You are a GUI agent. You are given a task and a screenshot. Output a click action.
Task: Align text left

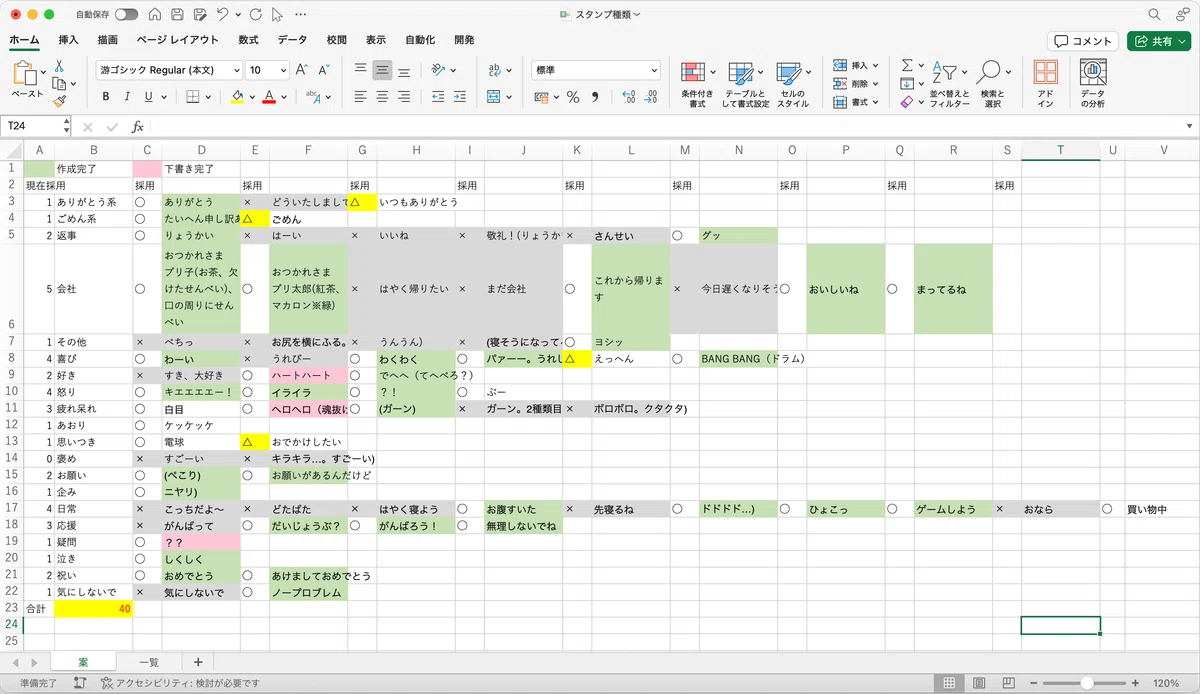[361, 97]
